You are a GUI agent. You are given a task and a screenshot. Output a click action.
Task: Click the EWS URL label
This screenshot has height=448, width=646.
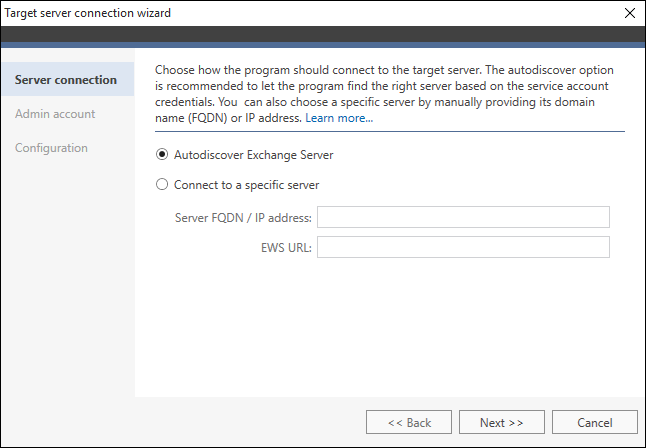pyautogui.click(x=286, y=248)
